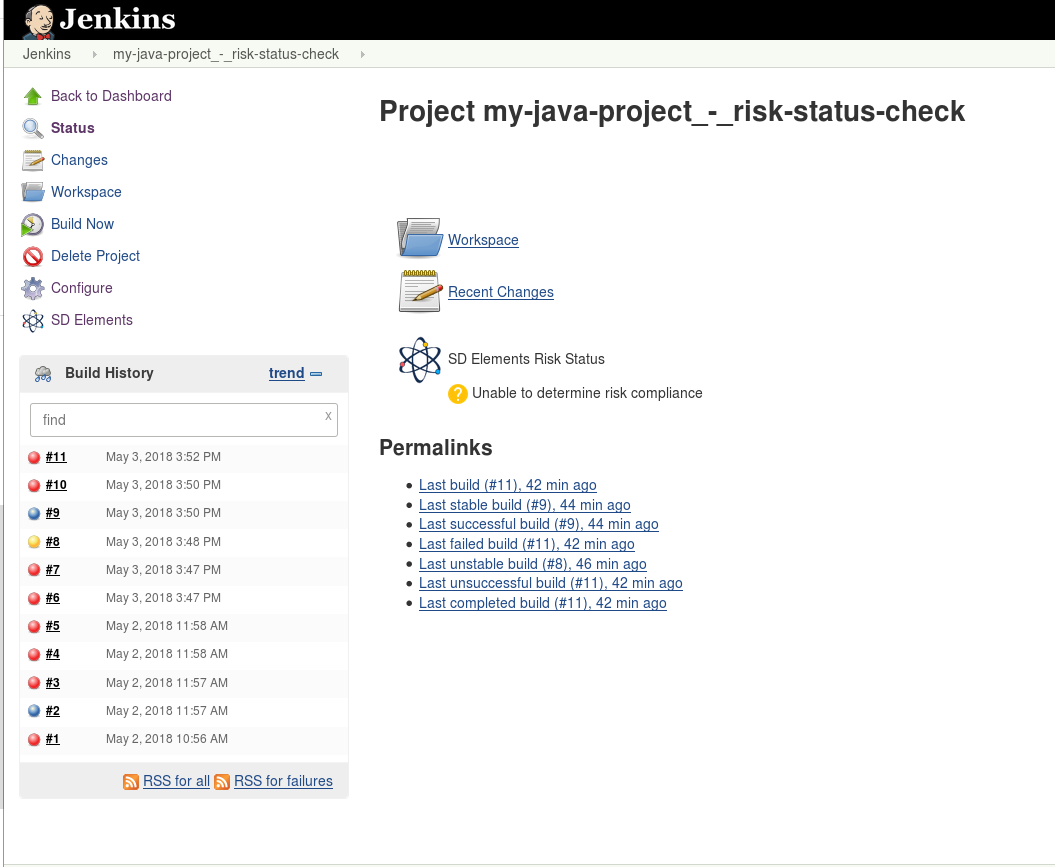Select Delete Project in the sidebar
This screenshot has height=867, width=1055.
[x=96, y=256]
